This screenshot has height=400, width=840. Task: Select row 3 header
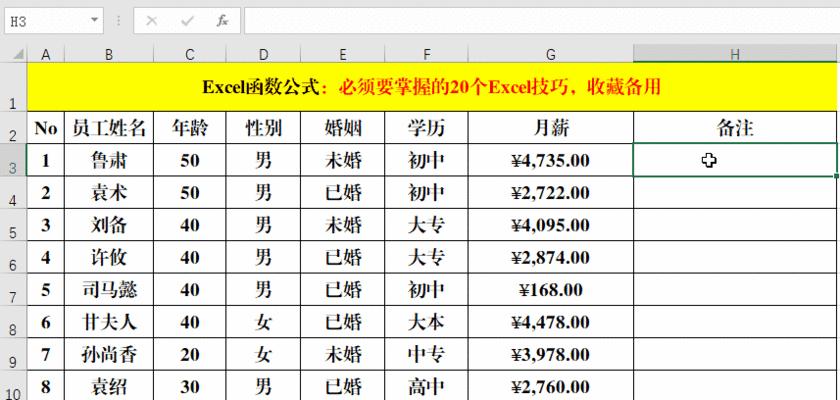tap(13, 160)
